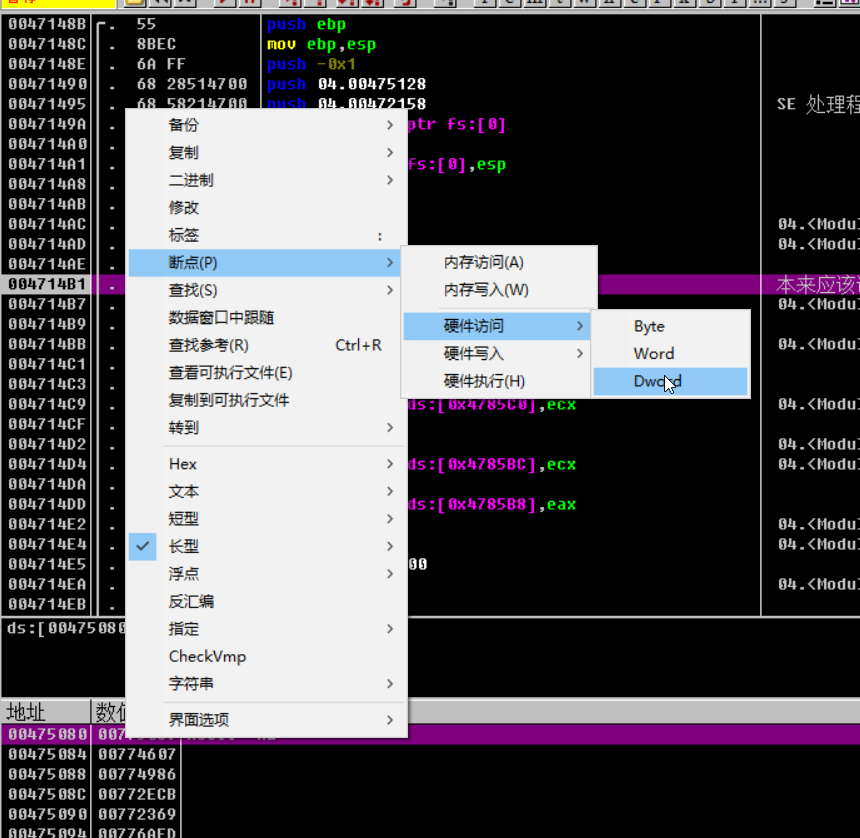Image resolution: width=860 pixels, height=838 pixels.
Task: Set a 硬件执行(H) breakpoint
Action: [x=498, y=381]
